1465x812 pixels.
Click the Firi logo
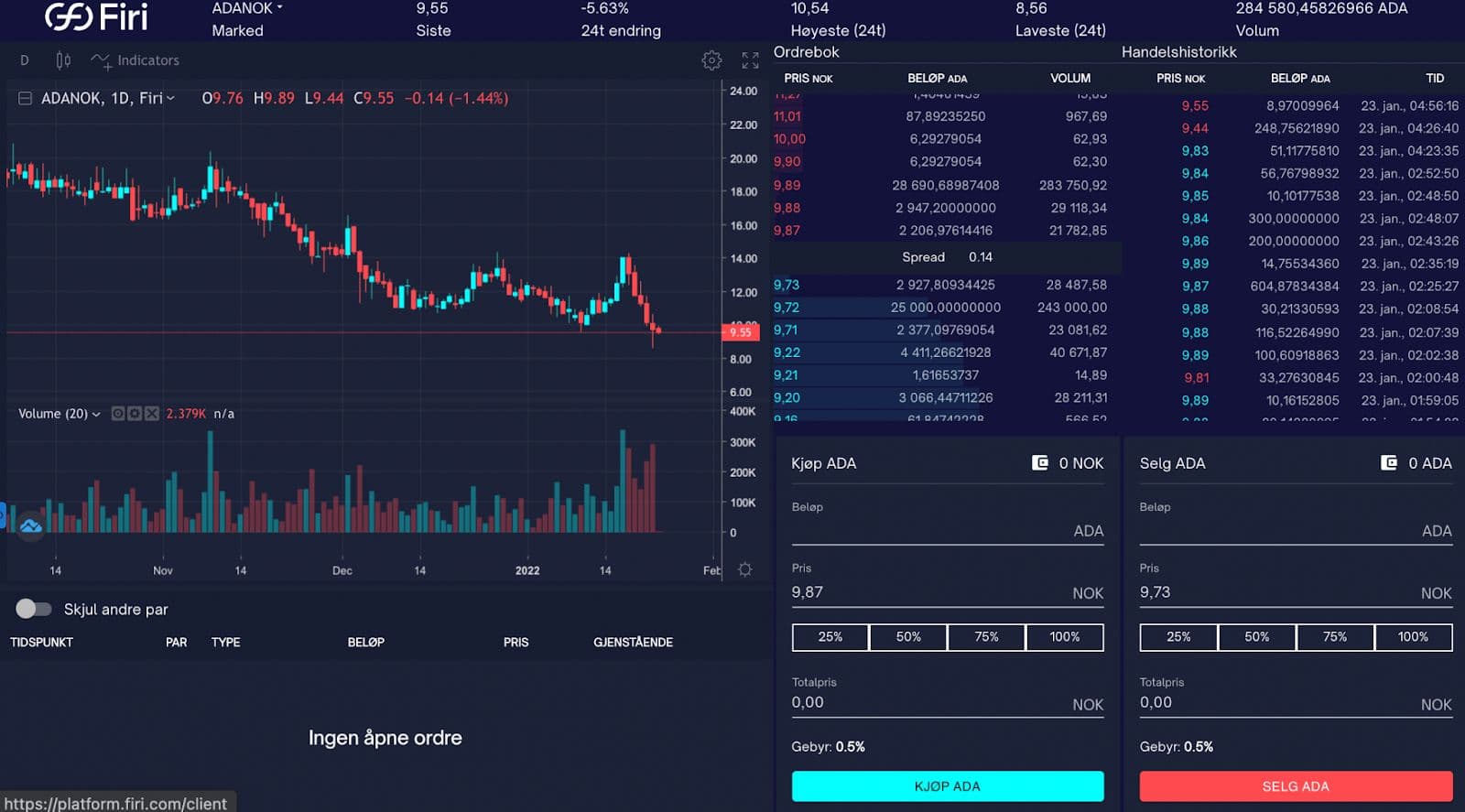(96, 16)
